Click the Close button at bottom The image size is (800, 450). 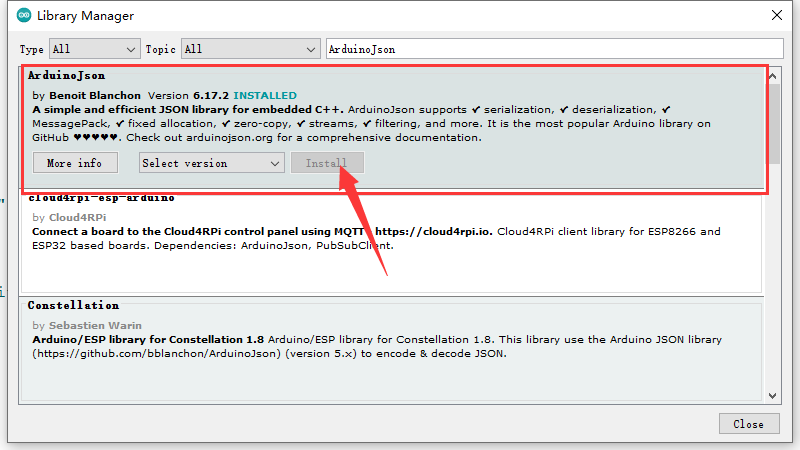[749, 424]
